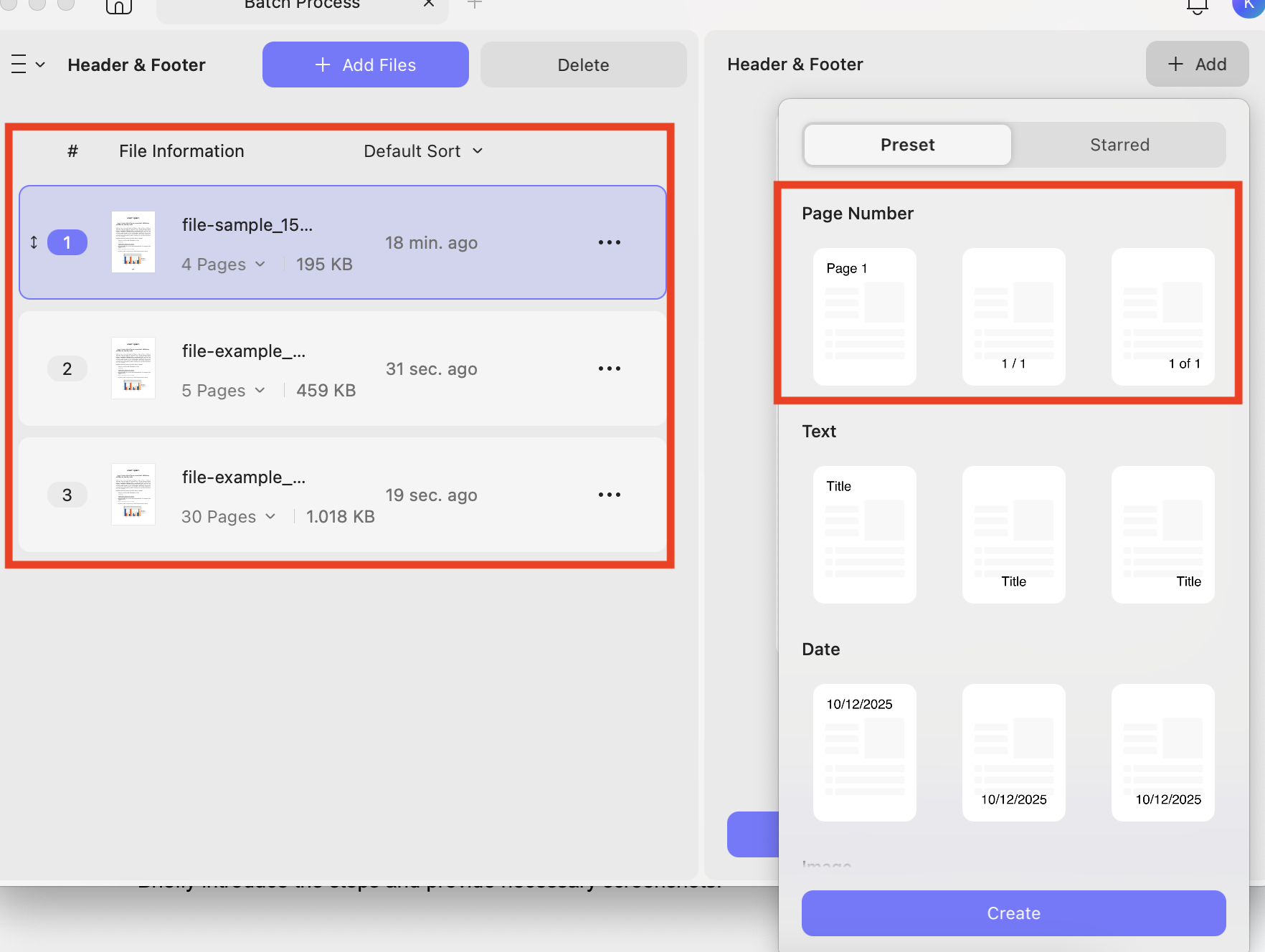
Task: Select the 1 / 1 page number preset
Action: (x=1013, y=317)
